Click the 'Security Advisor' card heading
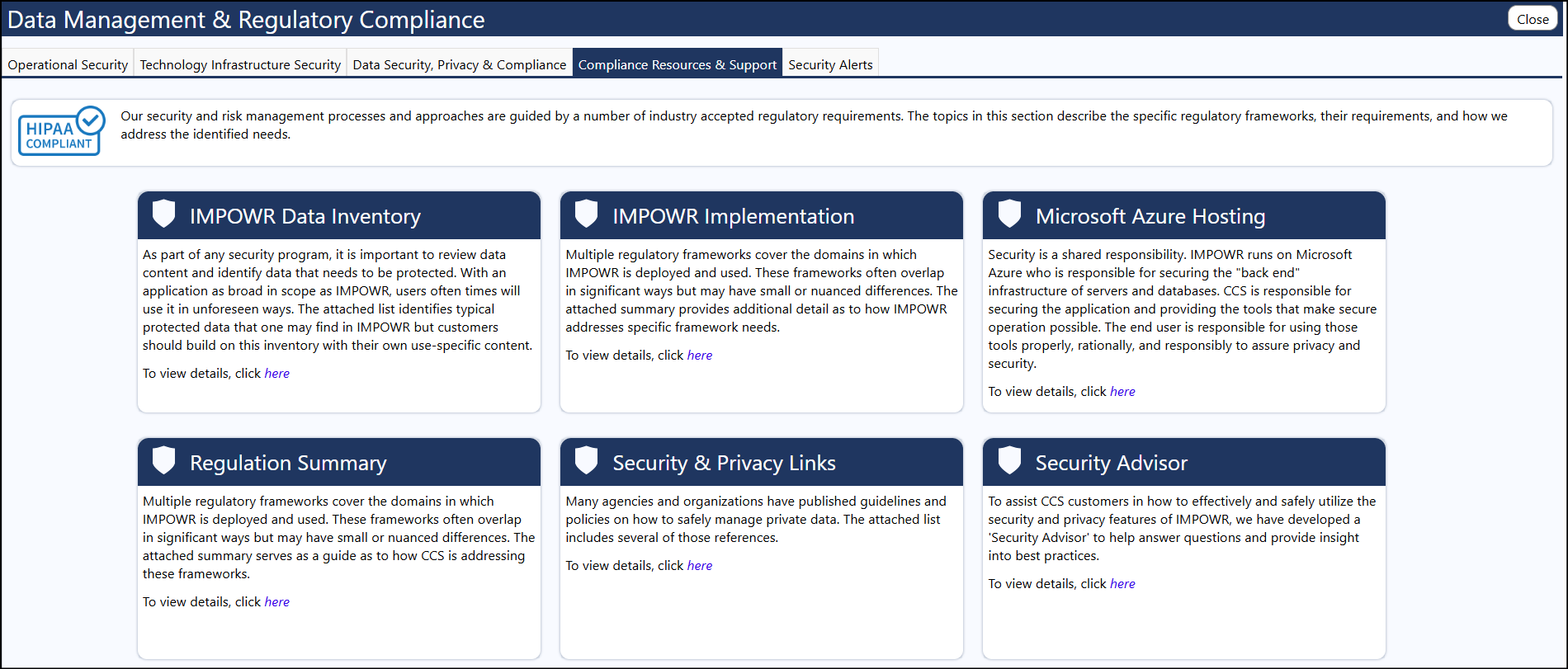The image size is (1568, 669). (1112, 463)
